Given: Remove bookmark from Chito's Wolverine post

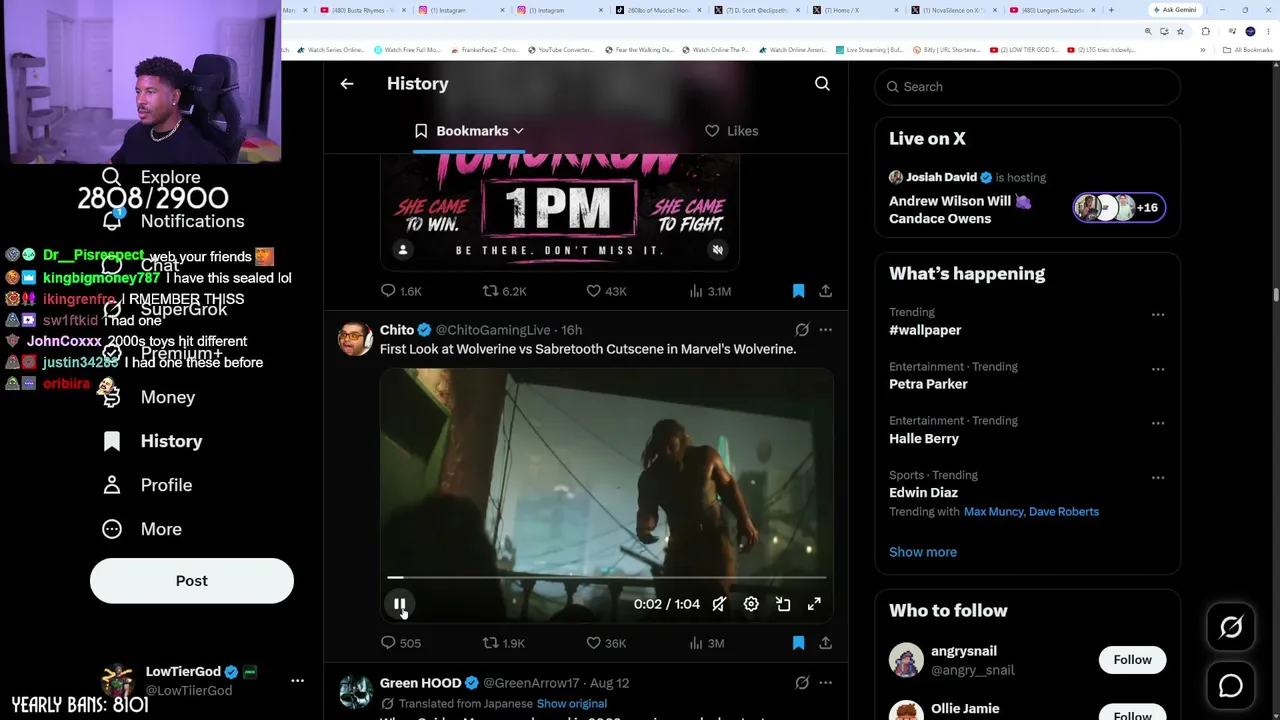Looking at the screenshot, I should click(798, 643).
